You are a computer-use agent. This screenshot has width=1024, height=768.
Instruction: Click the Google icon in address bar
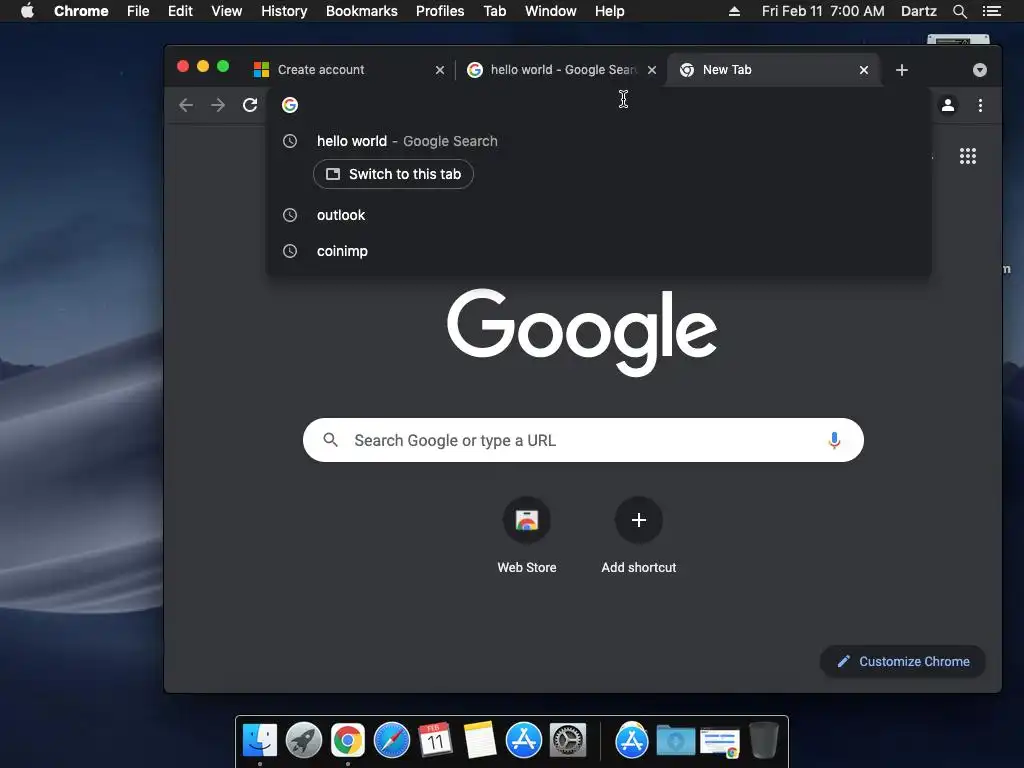pyautogui.click(x=290, y=105)
